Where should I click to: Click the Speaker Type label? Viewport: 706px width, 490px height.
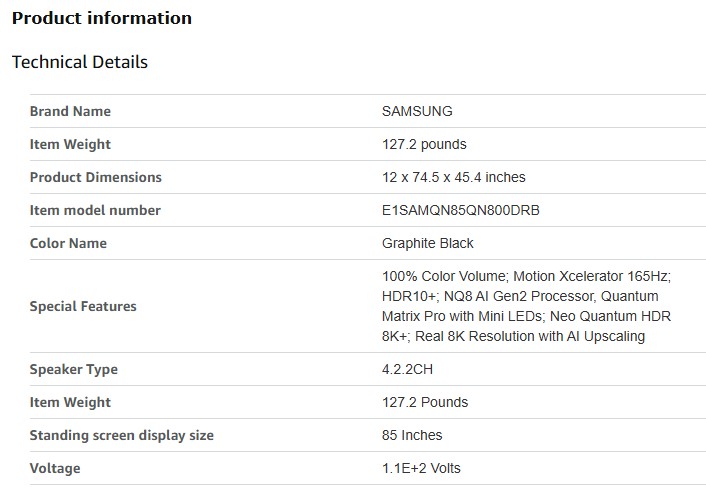pos(74,369)
